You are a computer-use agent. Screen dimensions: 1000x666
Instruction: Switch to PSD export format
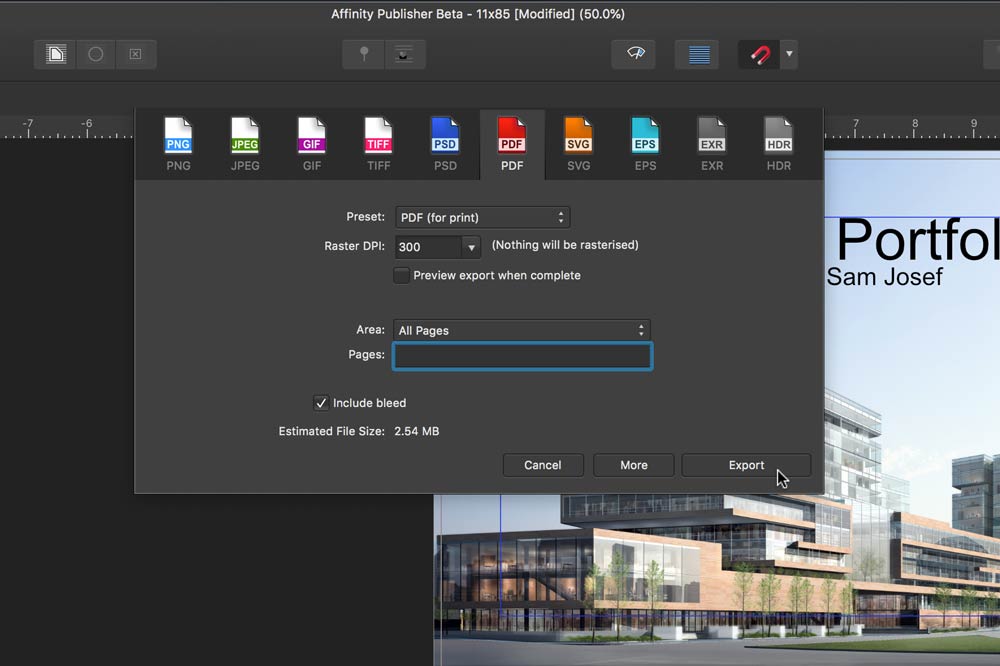click(x=445, y=145)
